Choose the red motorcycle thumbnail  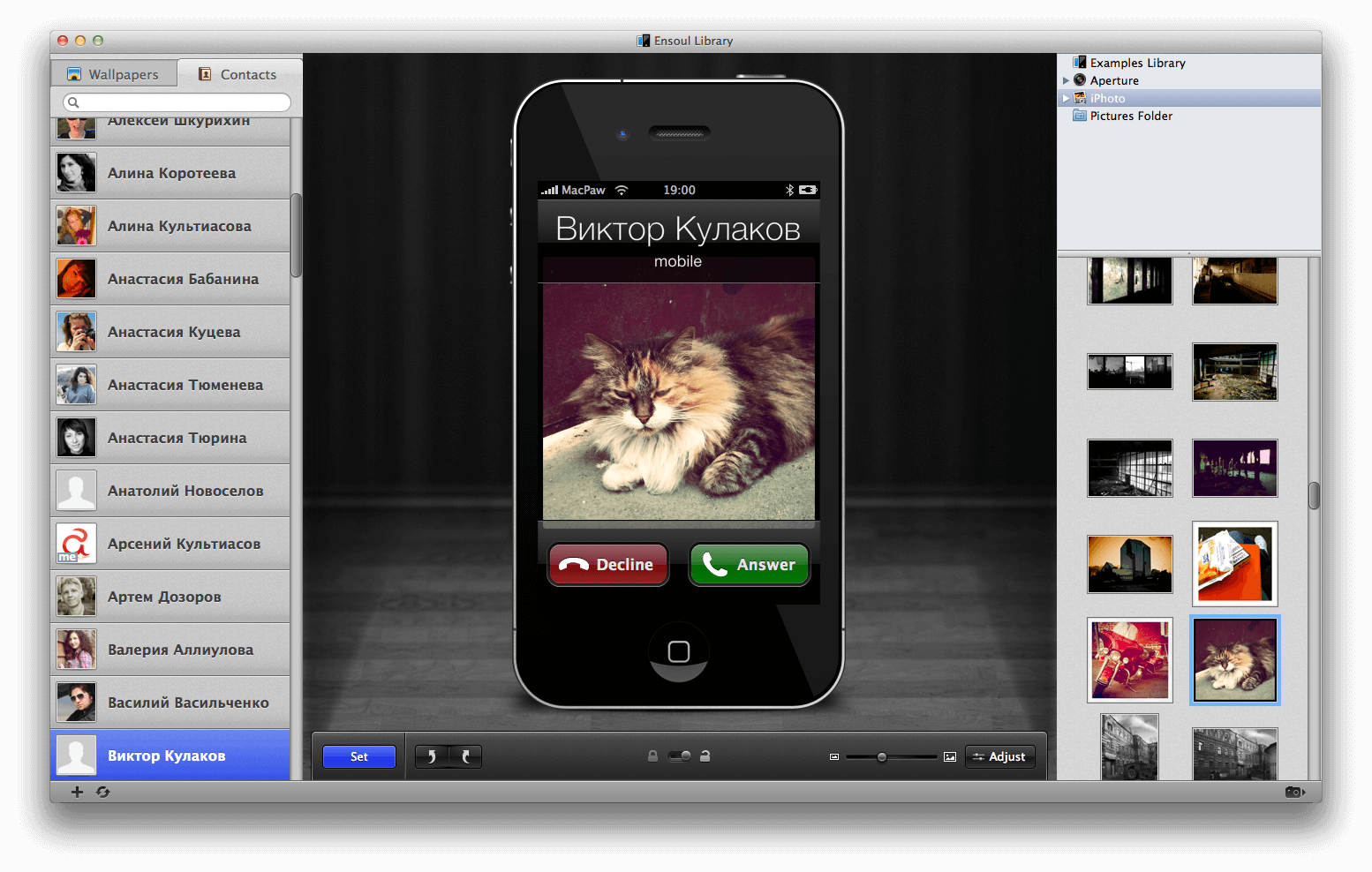(x=1130, y=660)
